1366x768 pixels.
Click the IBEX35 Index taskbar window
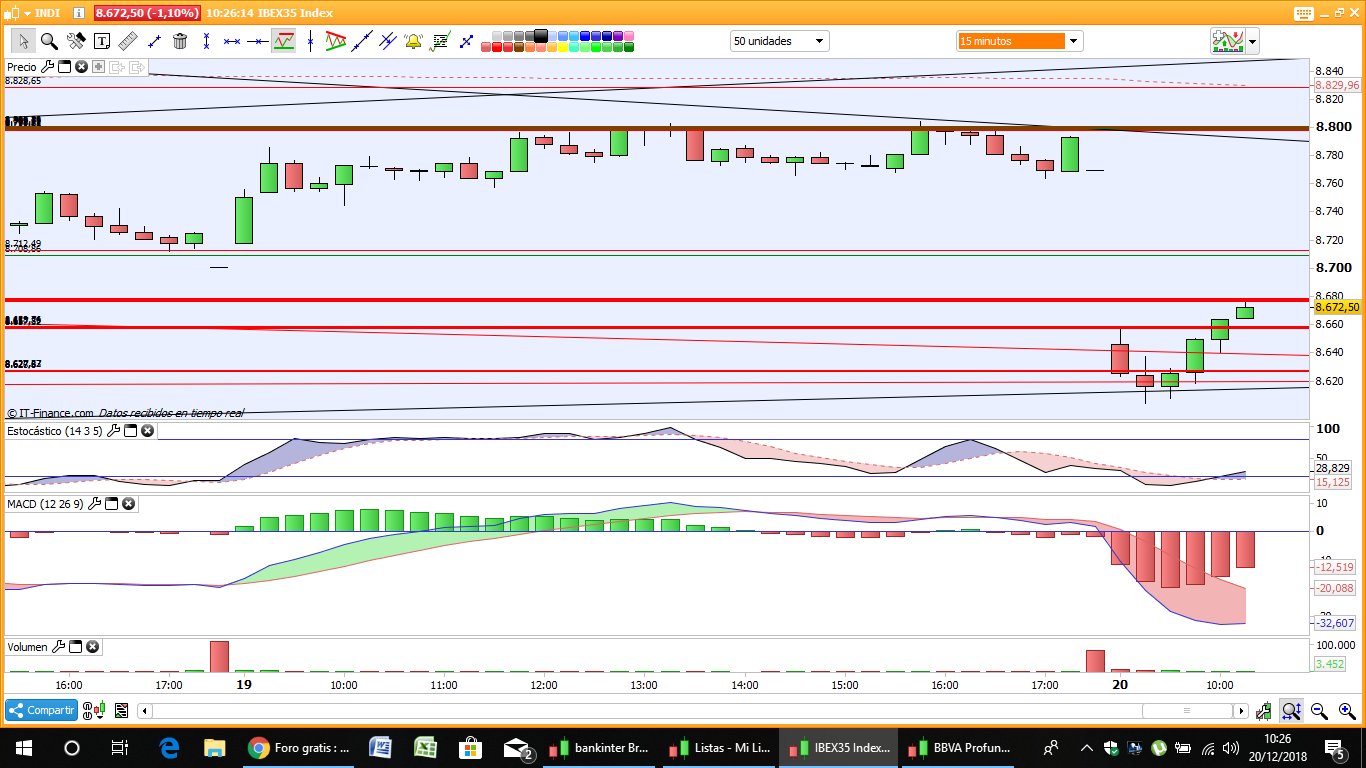pos(839,748)
